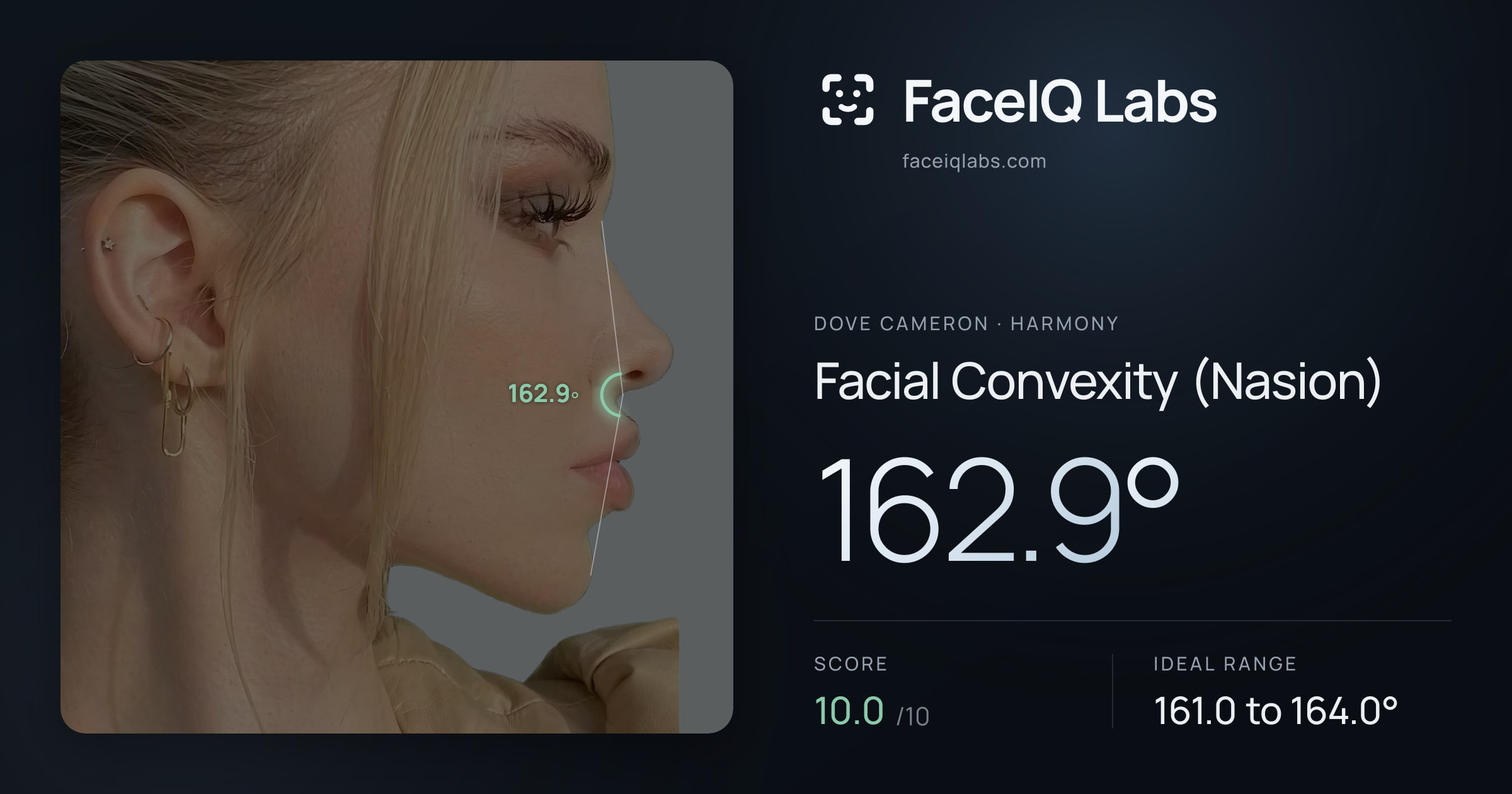The height and width of the screenshot is (794, 1512).
Task: Click the profile photo thumbnail
Action: tap(397, 397)
